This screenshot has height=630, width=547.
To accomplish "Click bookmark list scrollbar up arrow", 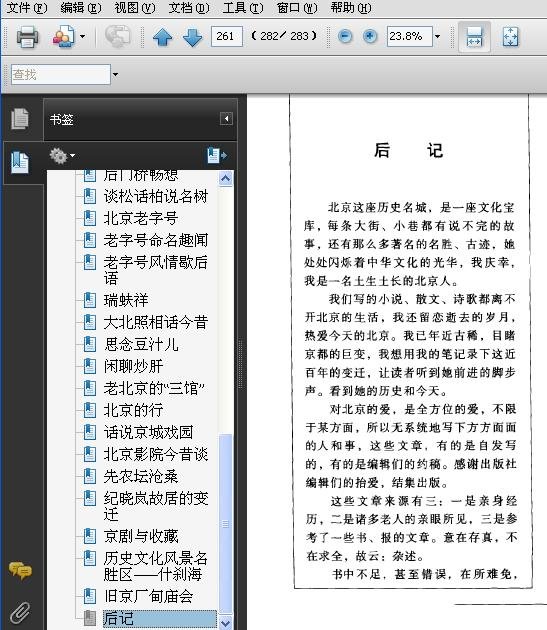I will coord(225,178).
